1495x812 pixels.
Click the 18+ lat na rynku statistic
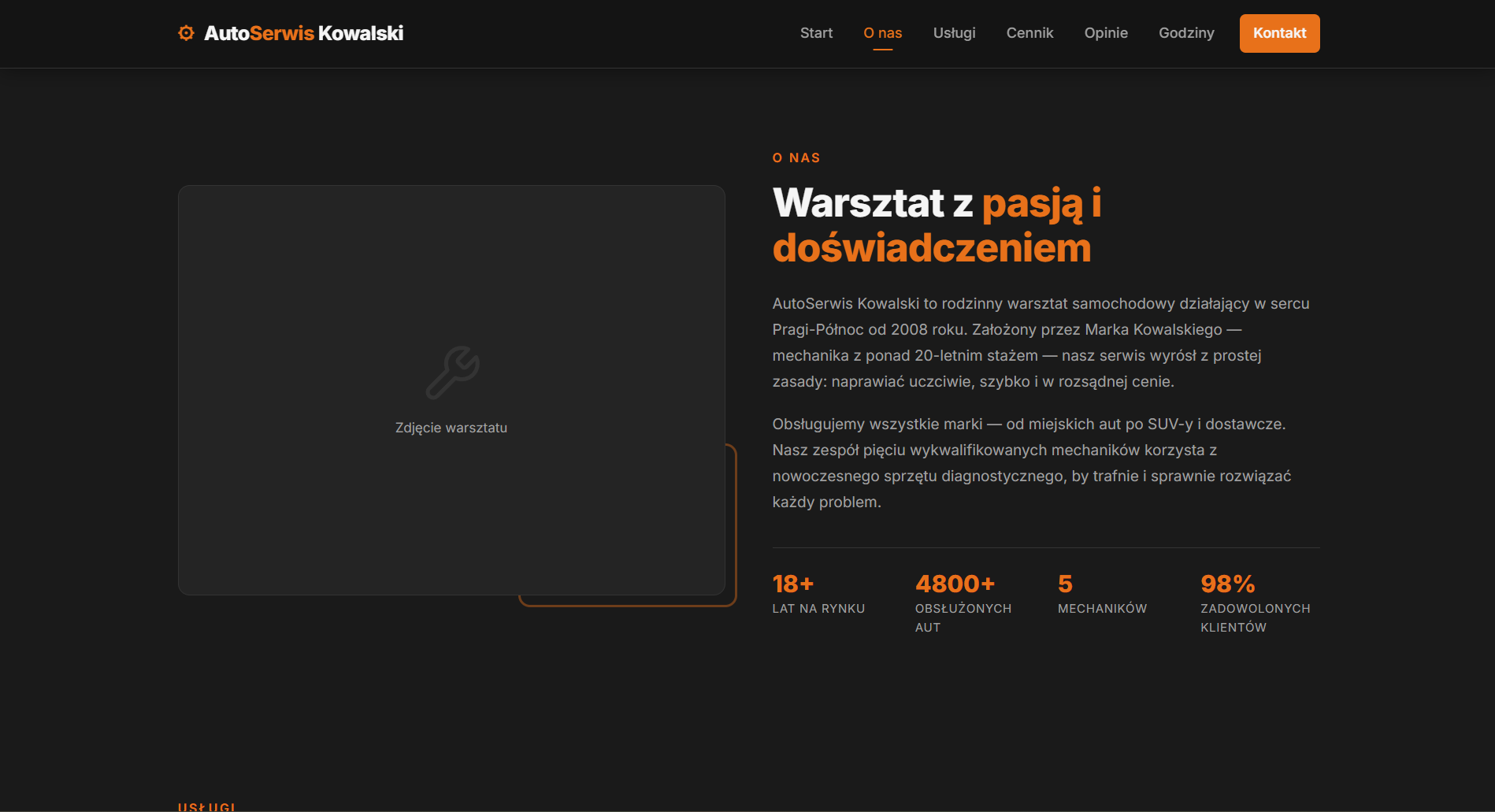pyautogui.click(x=818, y=595)
